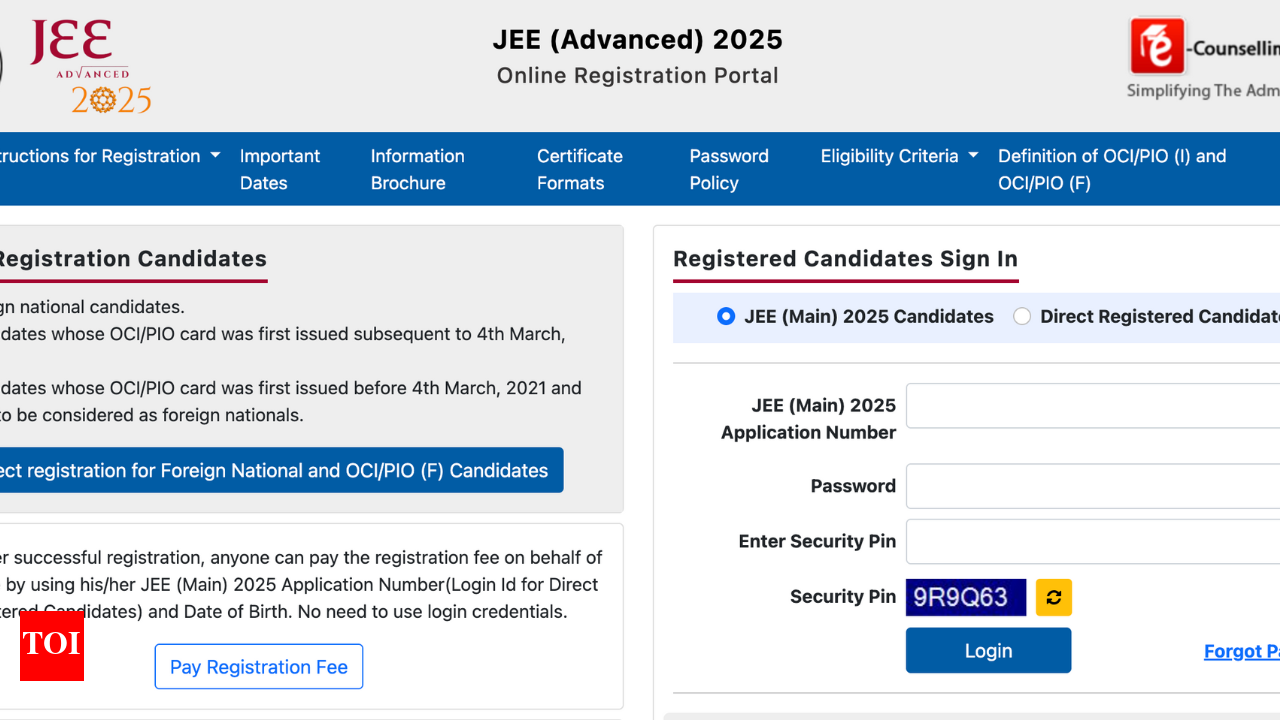Click the Pay Registration Fee button
Viewport: 1280px width, 720px height.
coord(258,667)
